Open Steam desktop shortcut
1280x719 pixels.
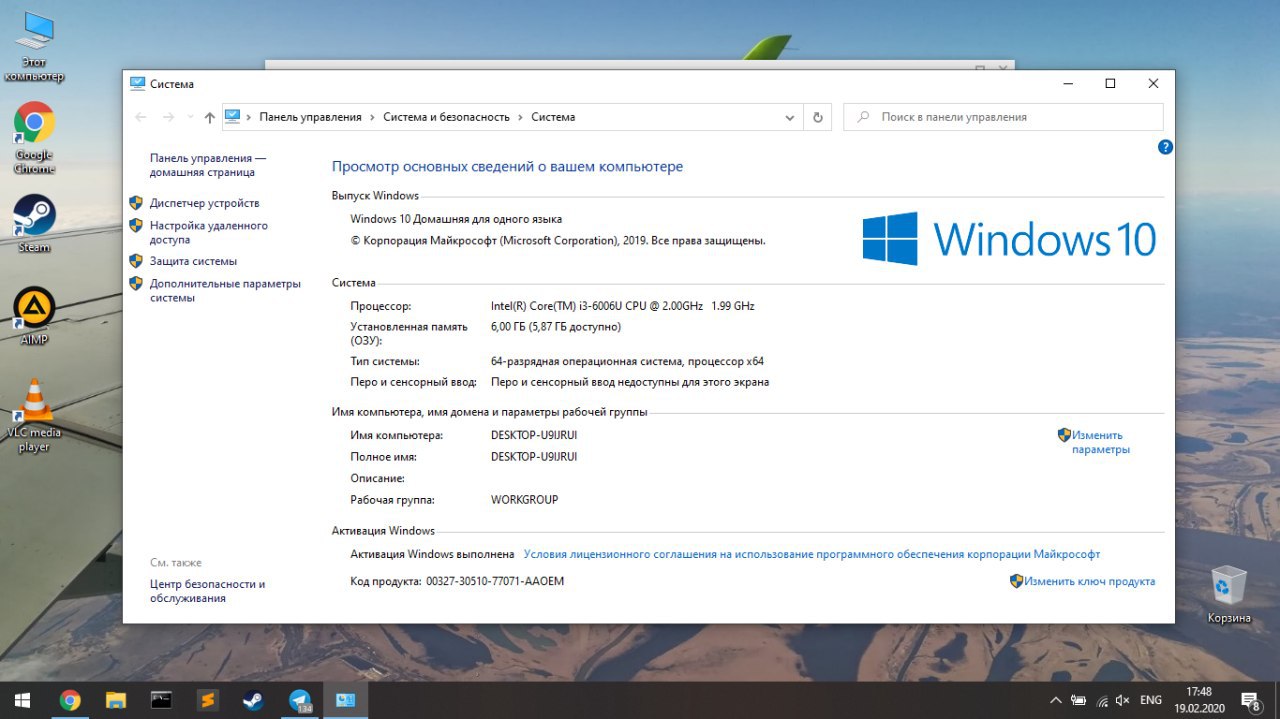pyautogui.click(x=34, y=223)
